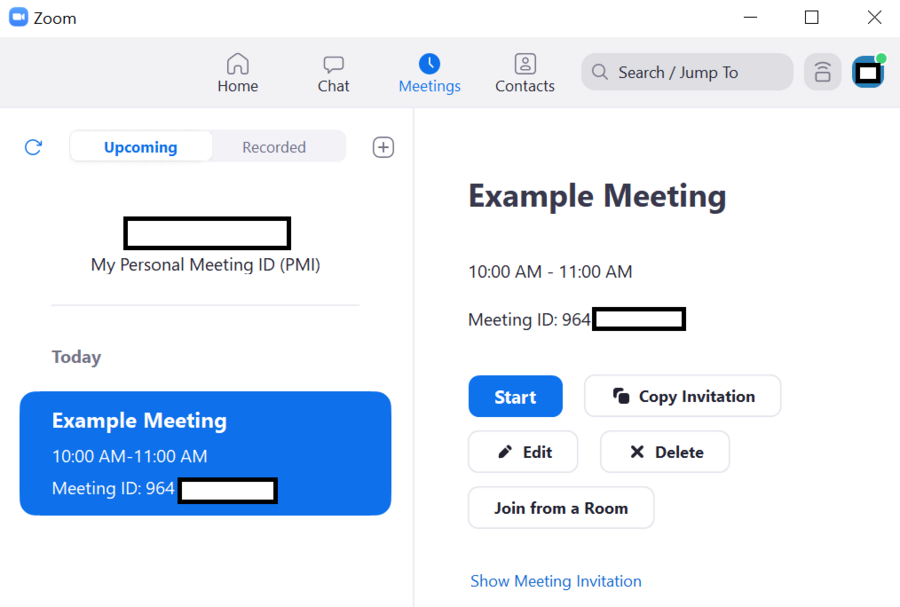Click the 10:00 AM - 11:00 AM time text
The image size is (900, 607).
550,271
